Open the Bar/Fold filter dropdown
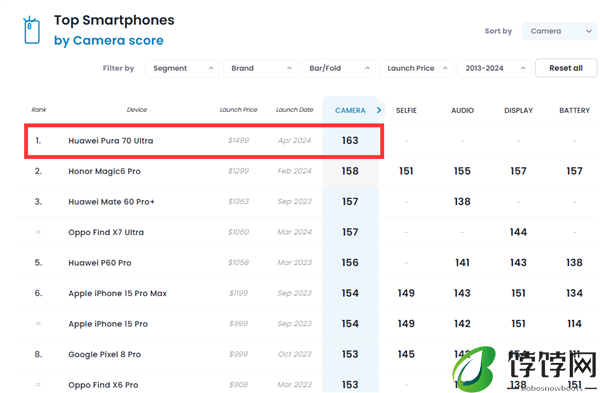The height and width of the screenshot is (393, 600). coord(338,68)
